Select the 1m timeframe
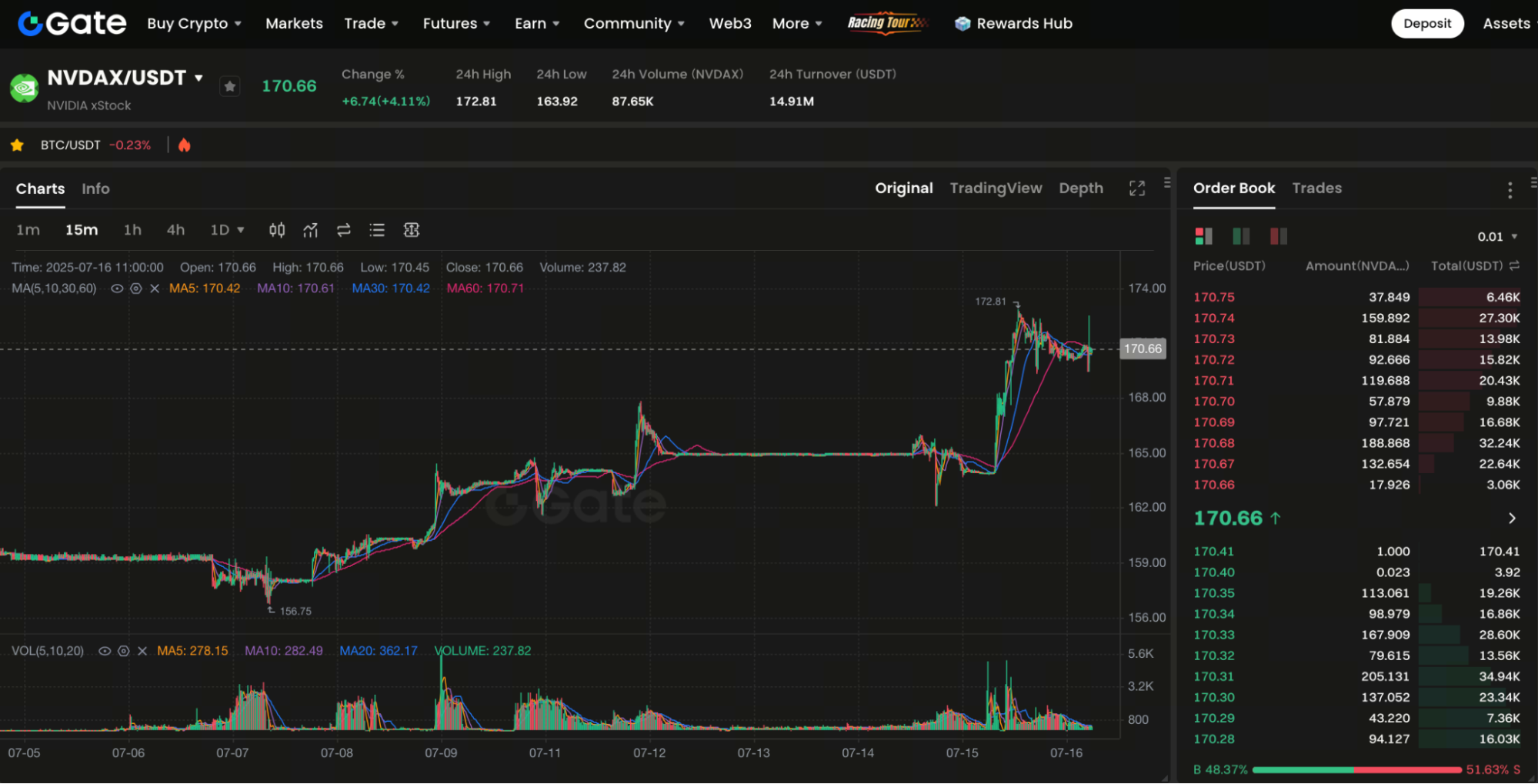Viewport: 1538px width, 784px height. (28, 230)
